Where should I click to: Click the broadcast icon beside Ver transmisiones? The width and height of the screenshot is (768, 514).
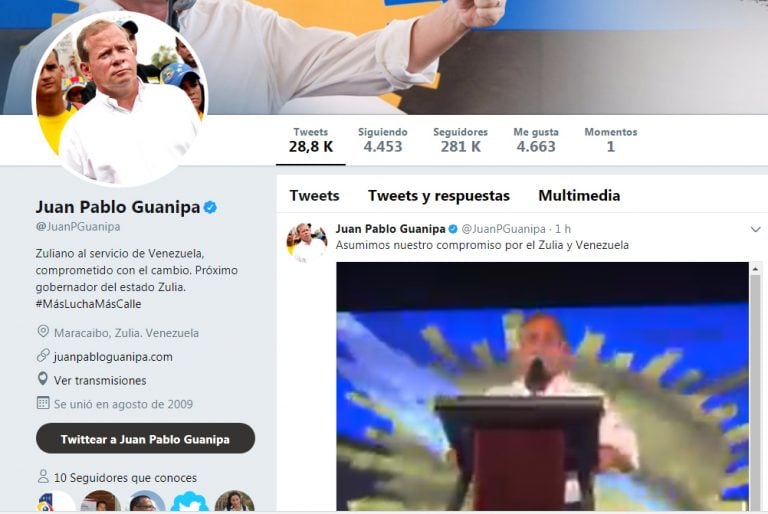pos(43,379)
